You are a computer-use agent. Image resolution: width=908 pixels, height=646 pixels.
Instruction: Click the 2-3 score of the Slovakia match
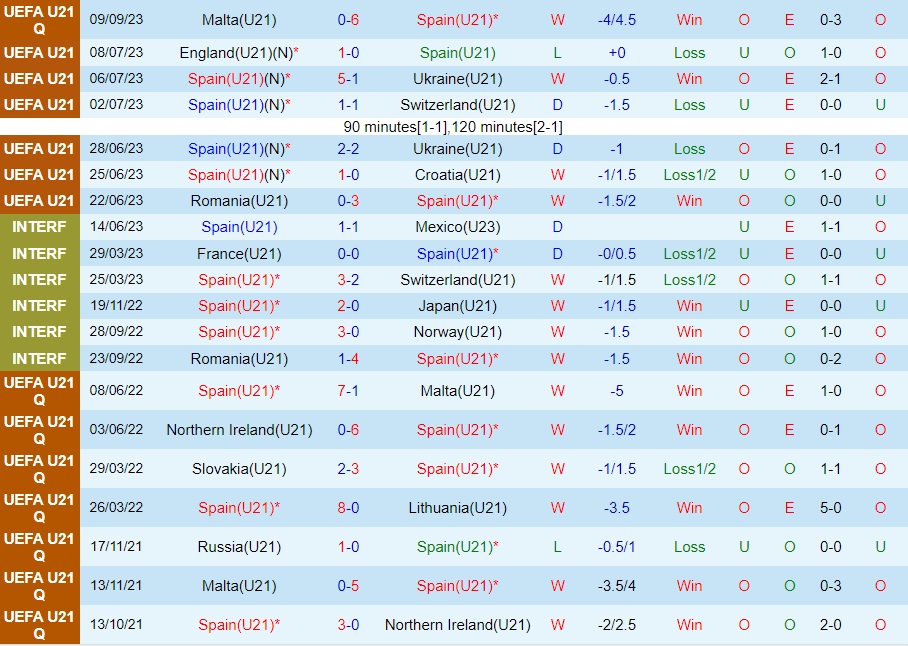pyautogui.click(x=348, y=469)
